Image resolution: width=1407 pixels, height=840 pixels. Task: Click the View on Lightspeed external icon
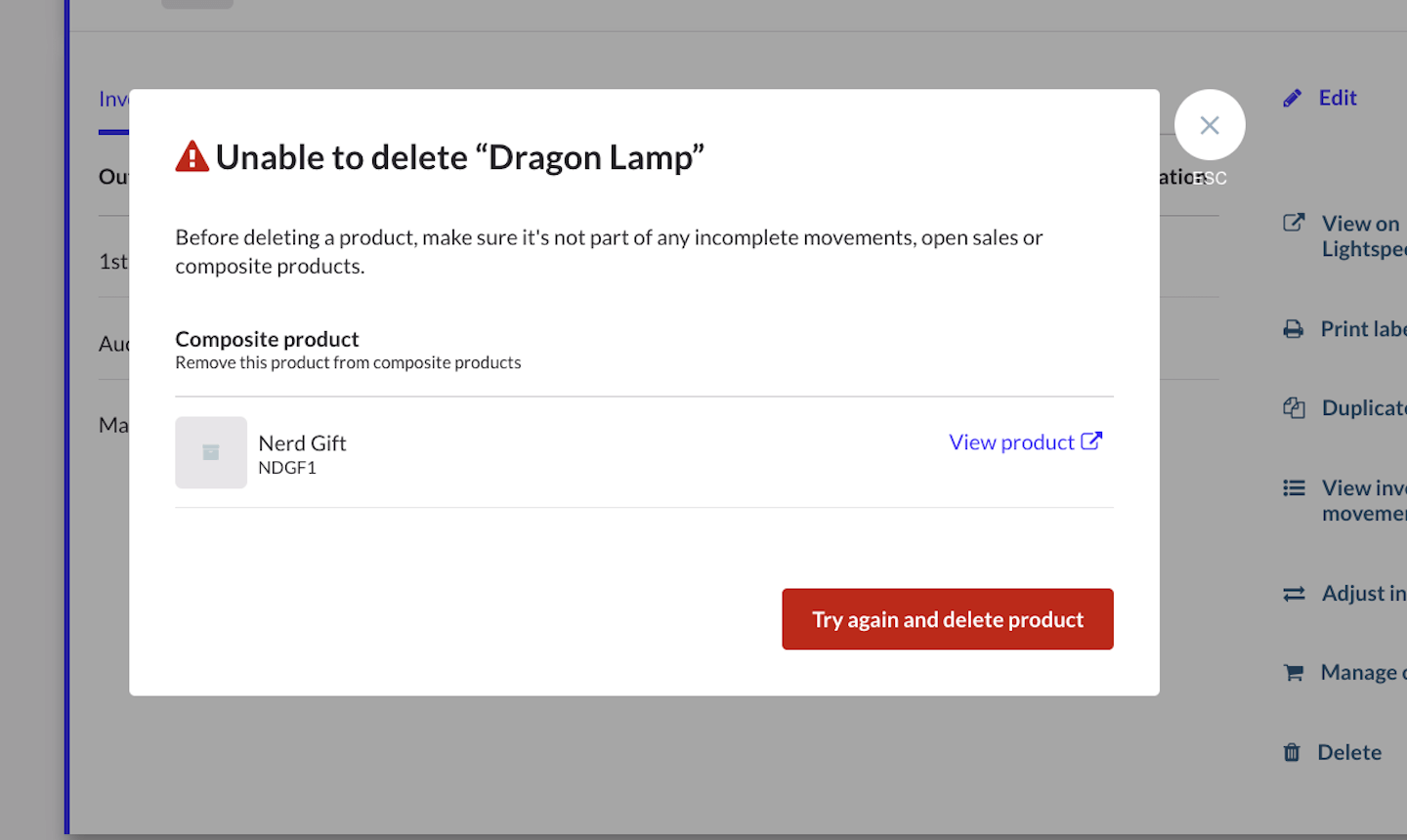[x=1294, y=223]
